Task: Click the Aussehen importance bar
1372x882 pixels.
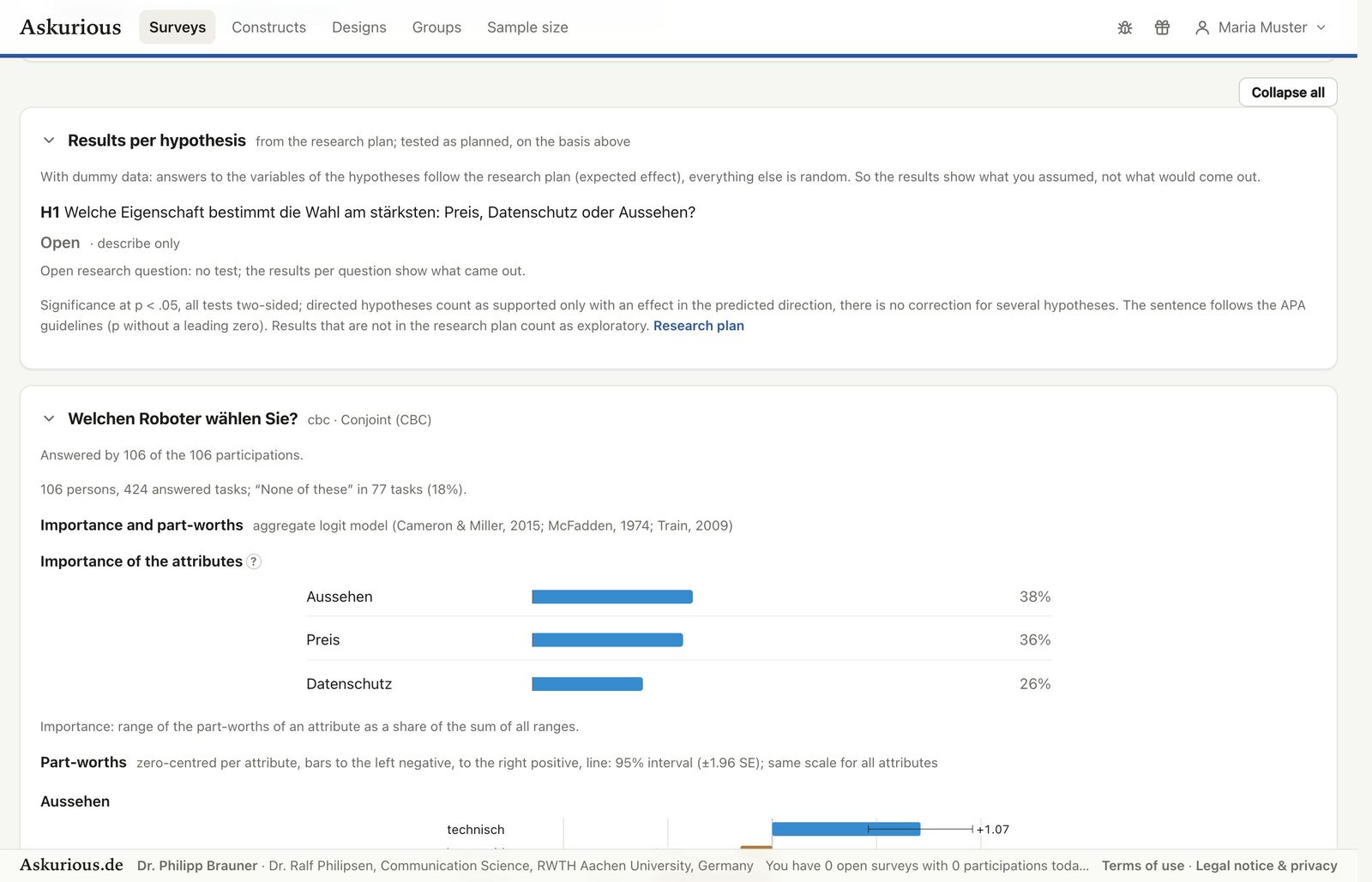Action: point(612,597)
